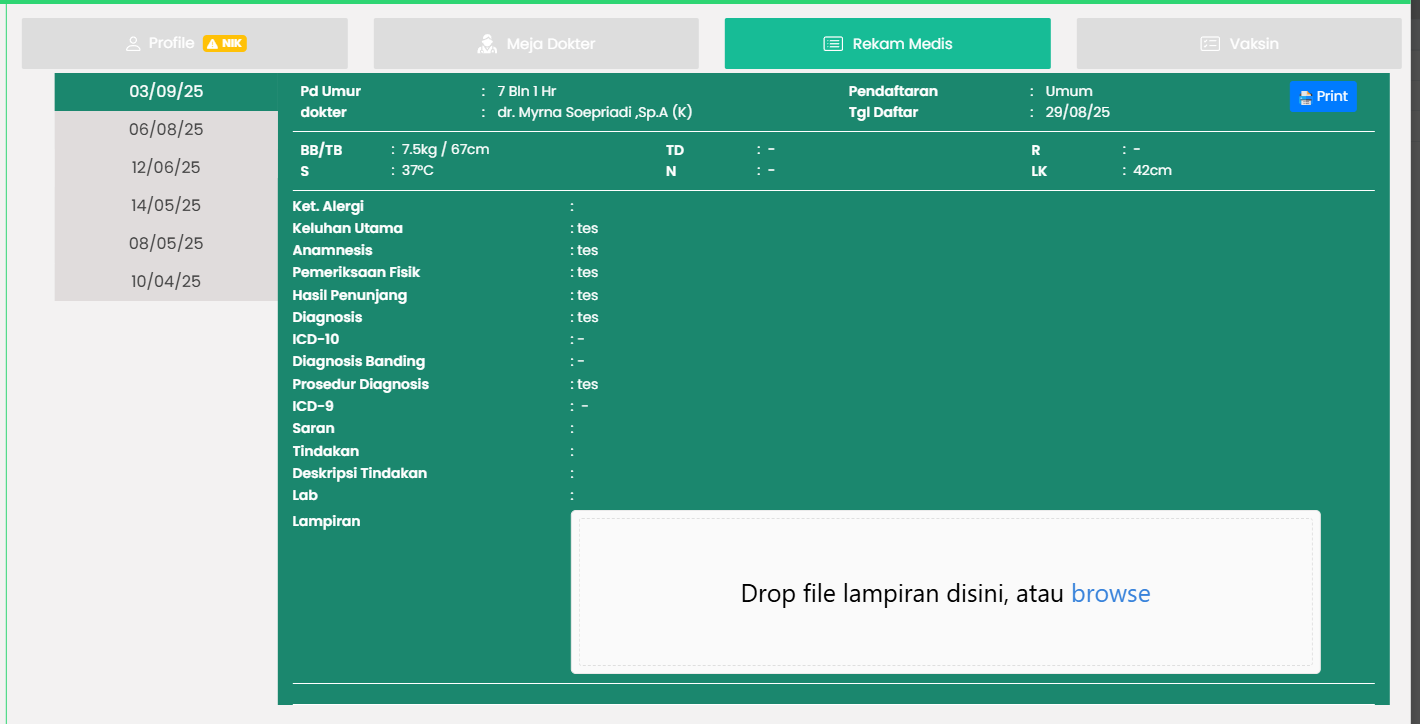The height and width of the screenshot is (724, 1420).
Task: Select the oldest visit dated 10/04/25
Action: (165, 281)
